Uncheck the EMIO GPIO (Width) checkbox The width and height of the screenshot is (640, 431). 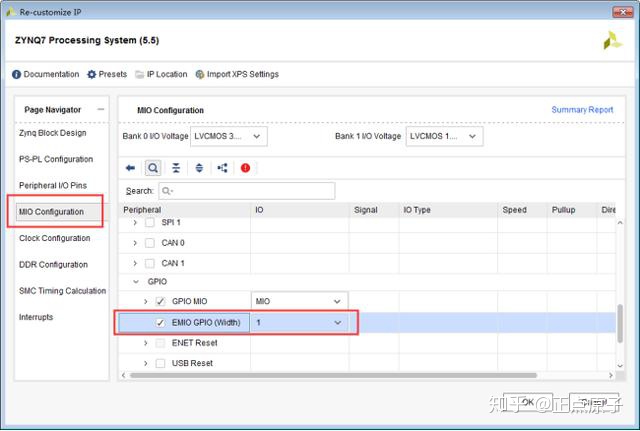tap(160, 322)
